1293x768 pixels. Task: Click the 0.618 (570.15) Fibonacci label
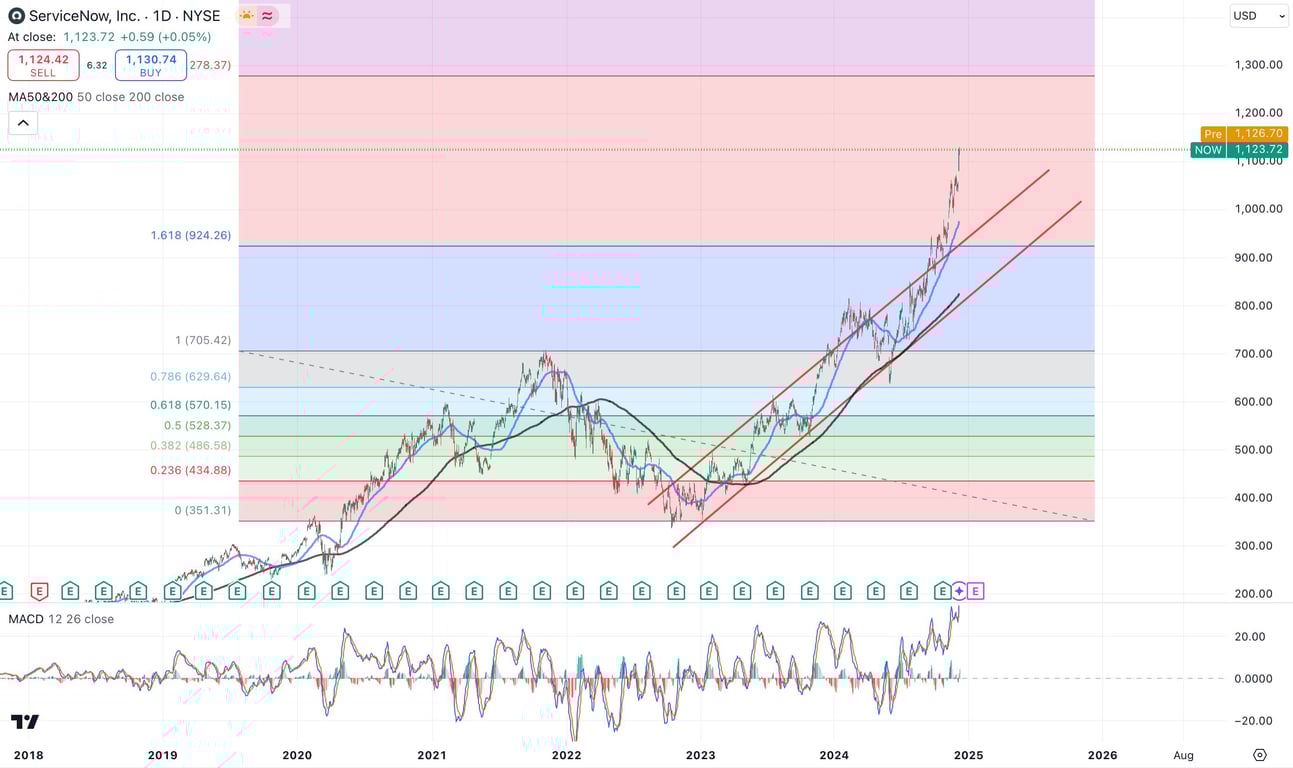tap(191, 405)
